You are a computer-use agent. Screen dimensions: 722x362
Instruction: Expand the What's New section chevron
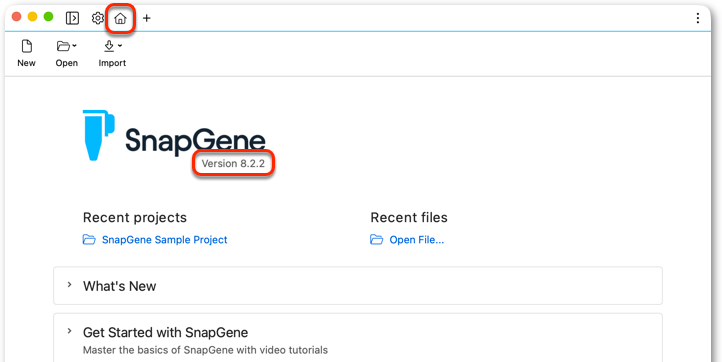click(x=70, y=285)
